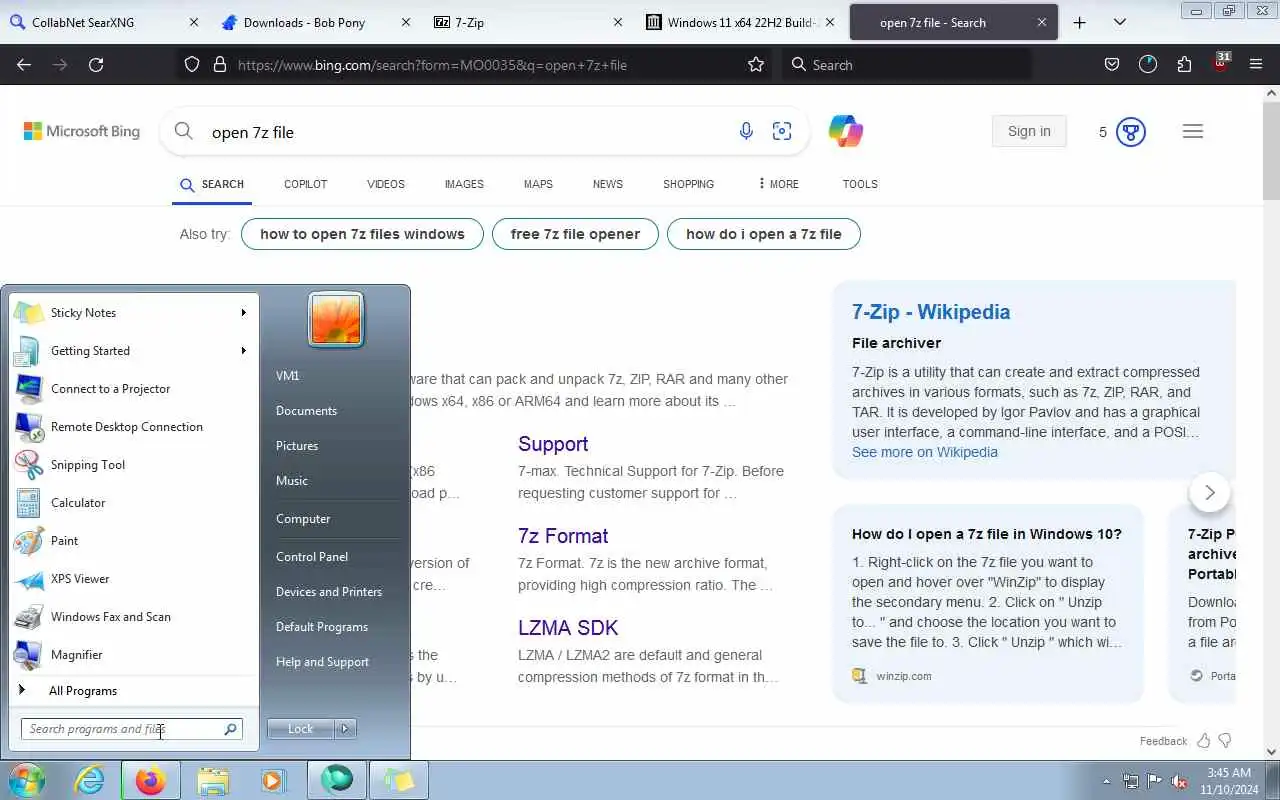This screenshot has width=1280, height=800.
Task: Open the MORE dropdown in Bing nav
Action: (778, 184)
